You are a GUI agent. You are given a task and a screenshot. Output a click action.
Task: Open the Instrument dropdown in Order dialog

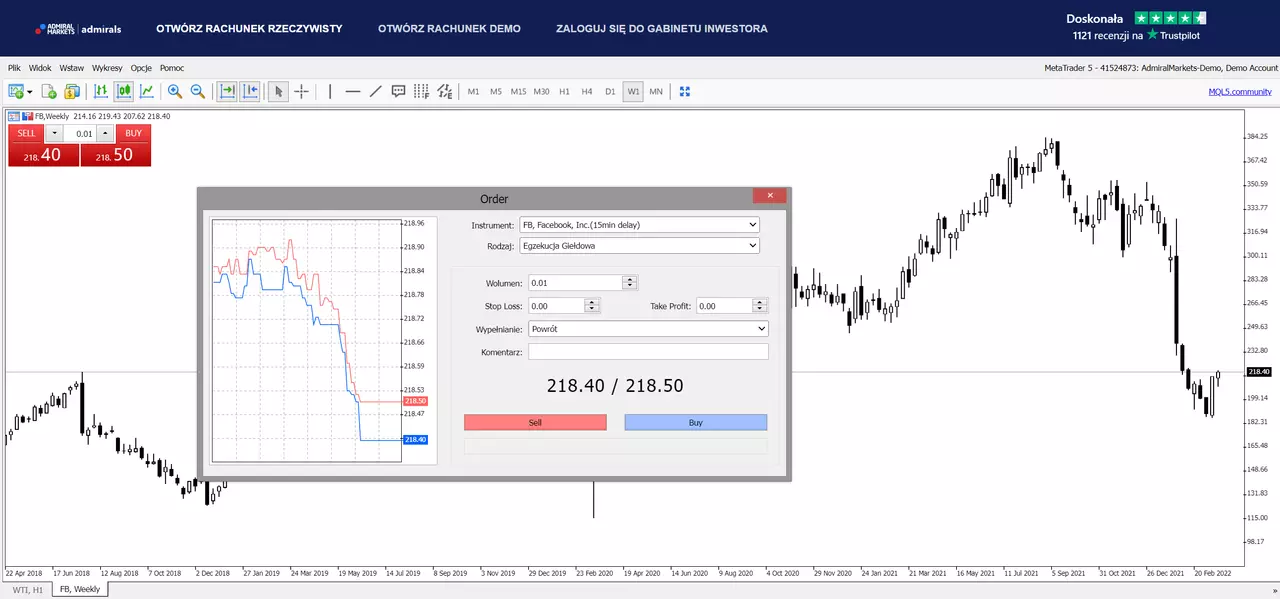pyautogui.click(x=639, y=225)
